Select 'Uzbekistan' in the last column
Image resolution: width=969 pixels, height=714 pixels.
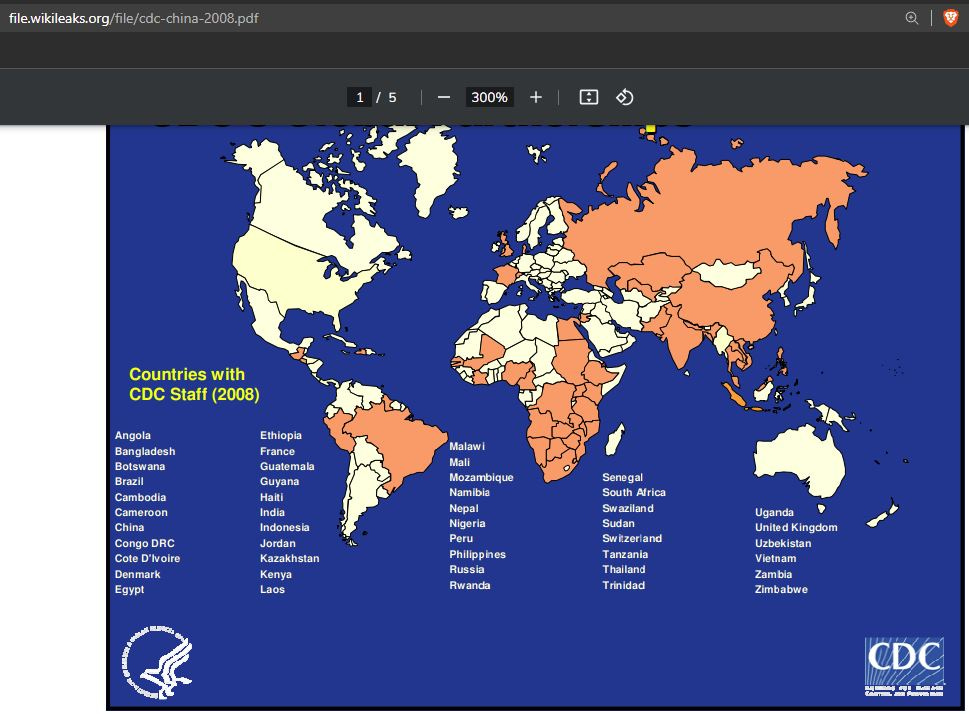pos(783,543)
